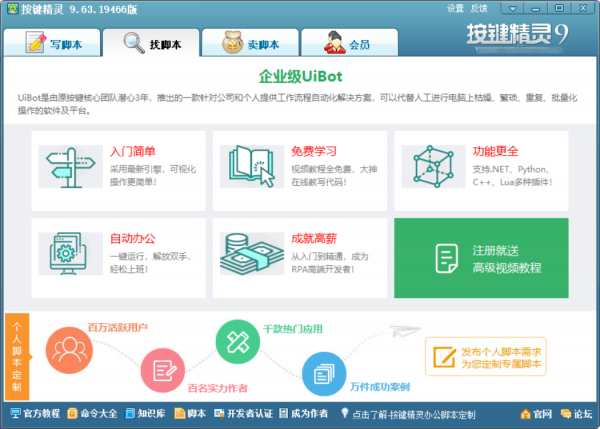Click the gear monitor icon beside 自动办公
The height and width of the screenshot is (429, 600).
pos(70,253)
